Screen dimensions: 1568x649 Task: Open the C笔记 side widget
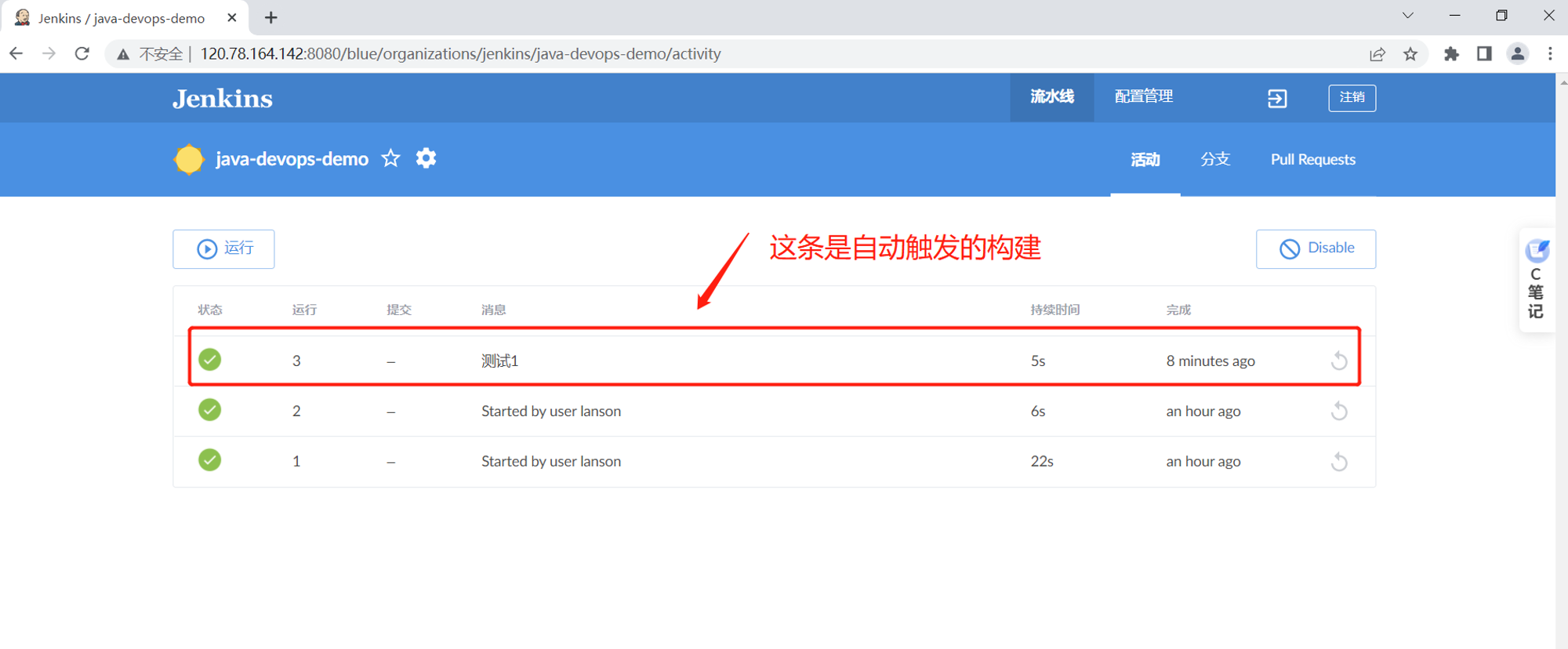pos(1537,281)
